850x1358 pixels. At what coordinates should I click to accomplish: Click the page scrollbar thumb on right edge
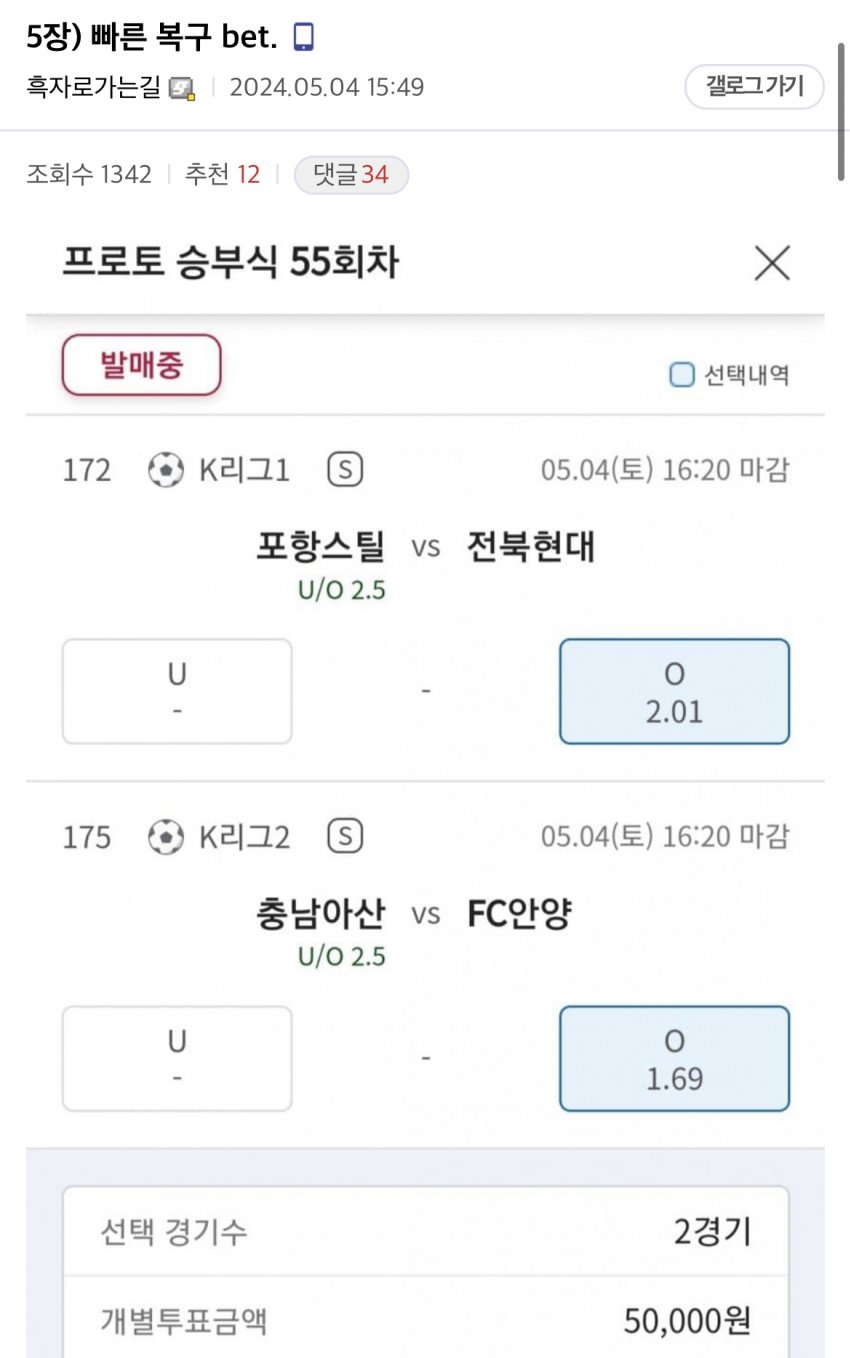click(x=843, y=111)
